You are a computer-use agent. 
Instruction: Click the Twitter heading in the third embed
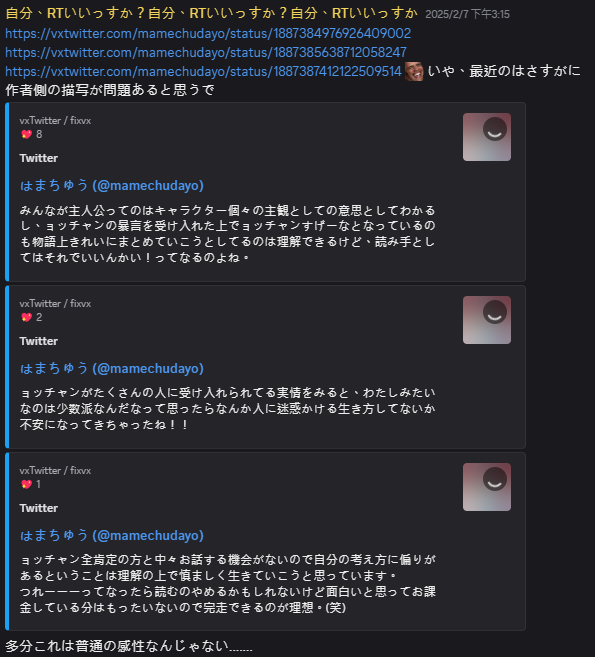click(x=39, y=508)
